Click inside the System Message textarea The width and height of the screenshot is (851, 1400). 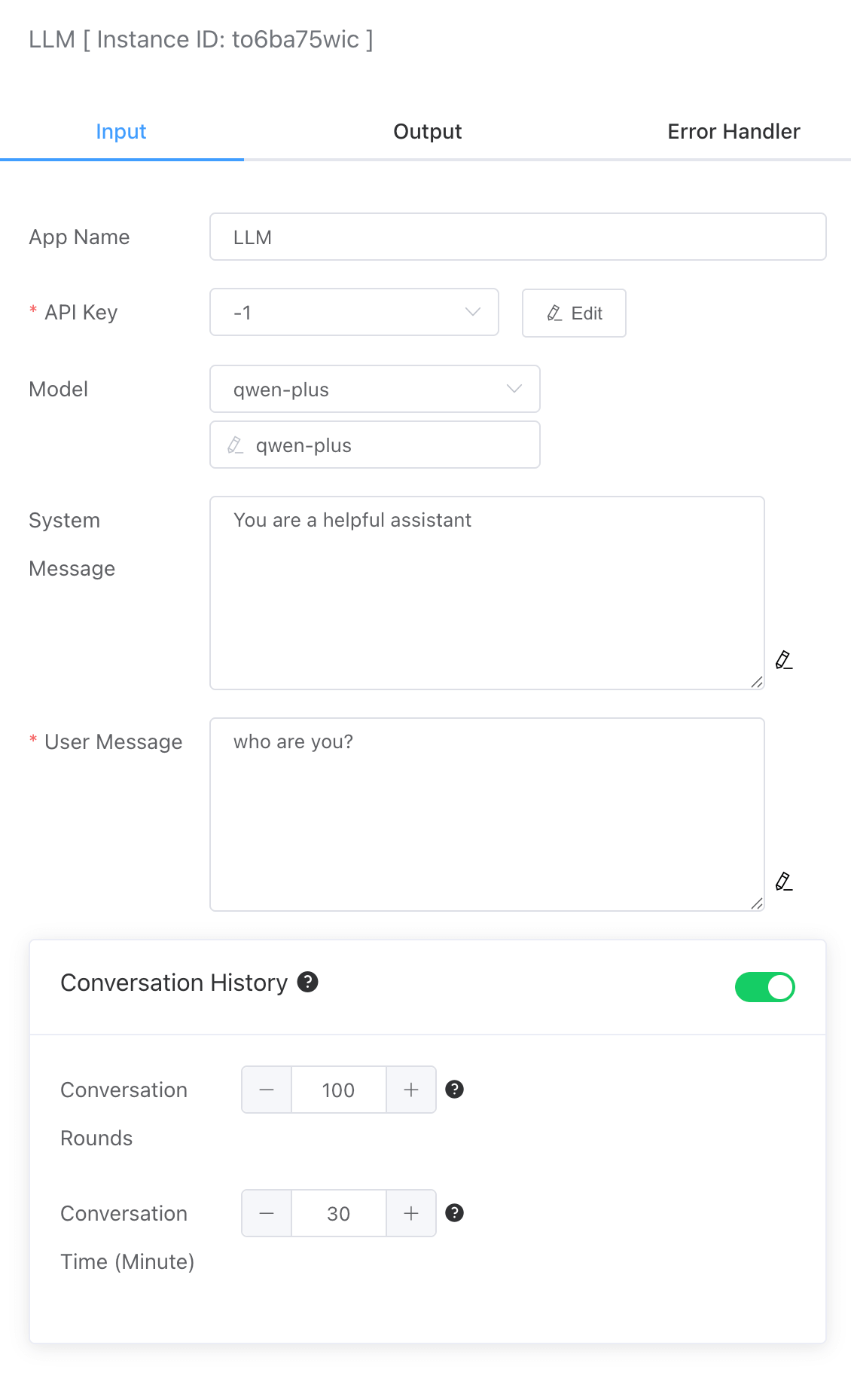click(487, 592)
